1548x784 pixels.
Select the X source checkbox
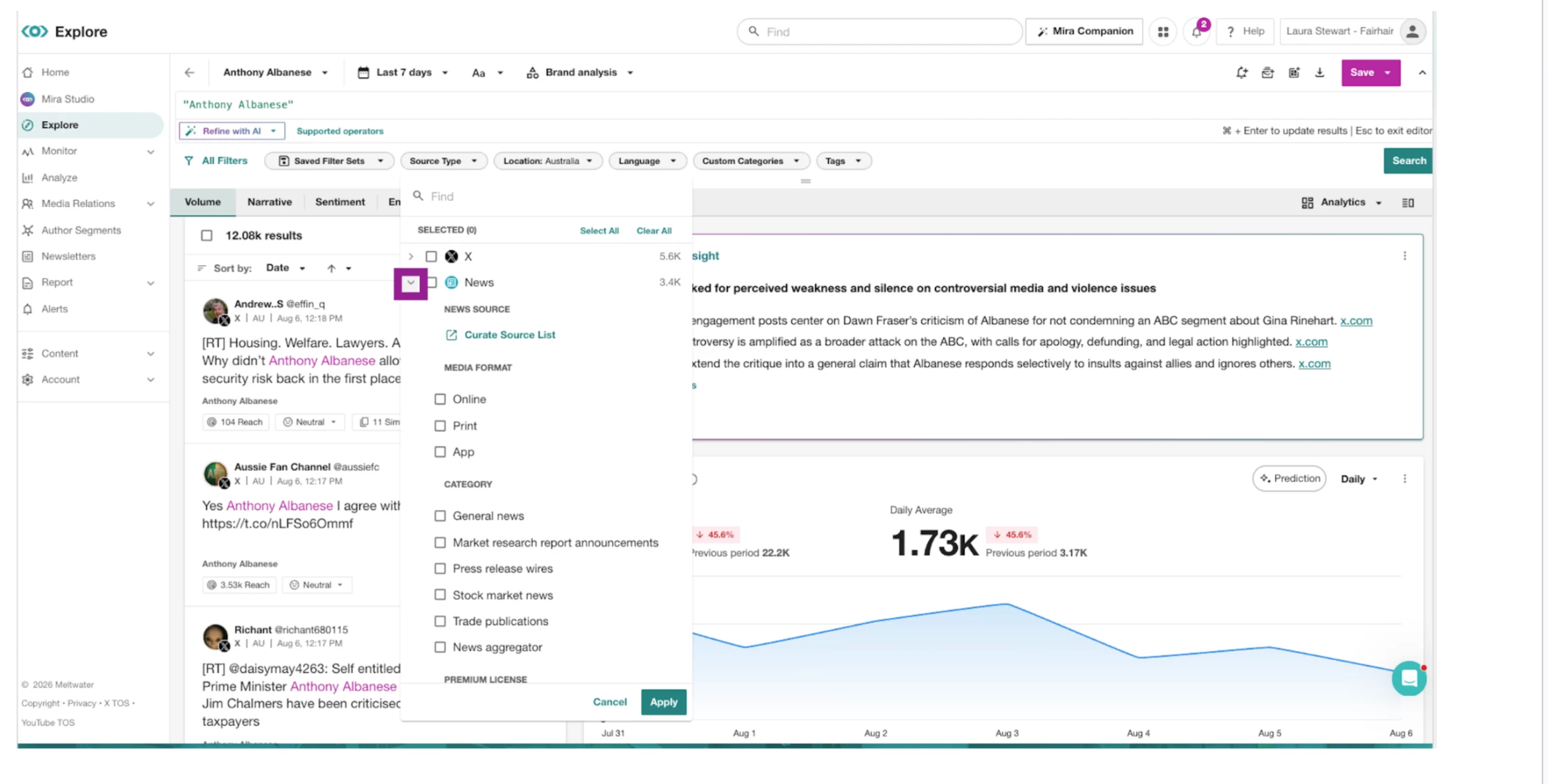click(431, 256)
